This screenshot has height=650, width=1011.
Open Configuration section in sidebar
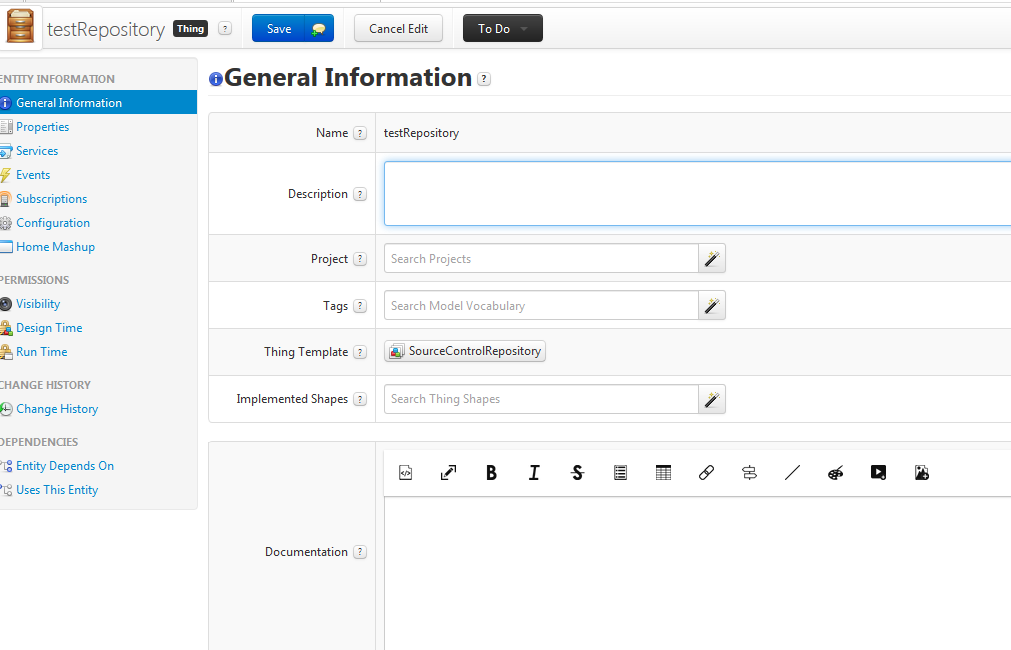point(53,223)
